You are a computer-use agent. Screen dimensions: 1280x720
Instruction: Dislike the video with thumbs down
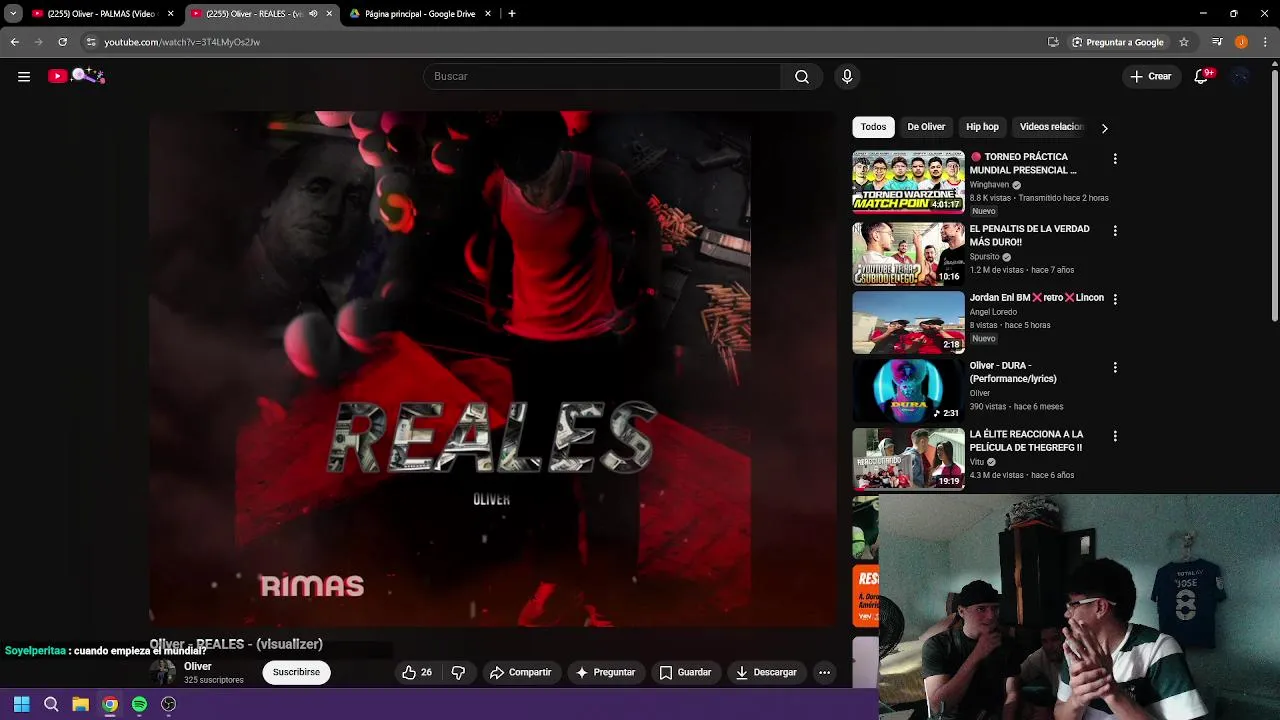point(458,672)
